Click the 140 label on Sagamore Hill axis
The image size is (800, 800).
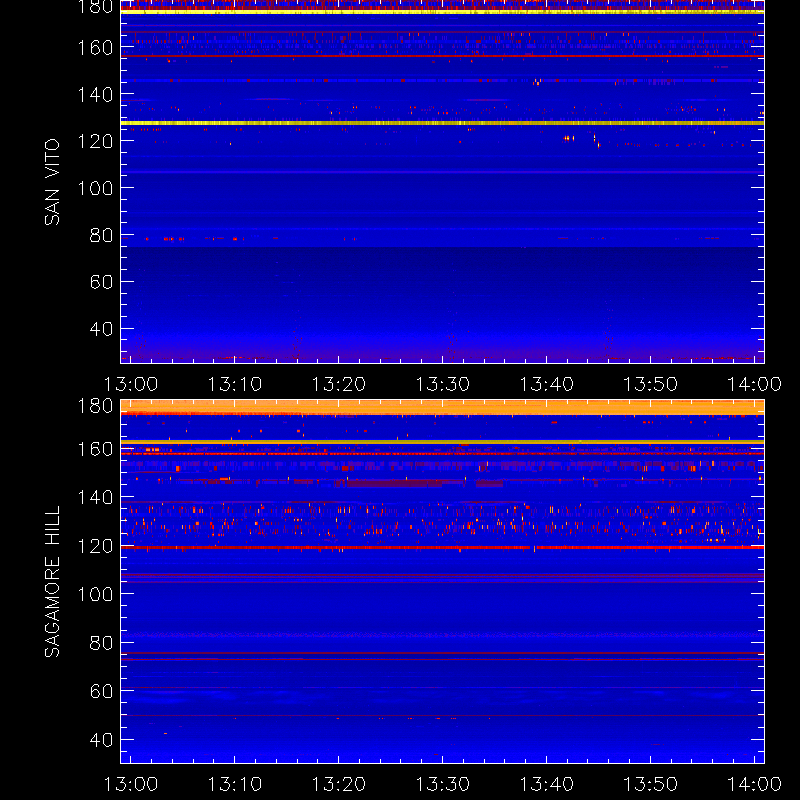[95, 497]
